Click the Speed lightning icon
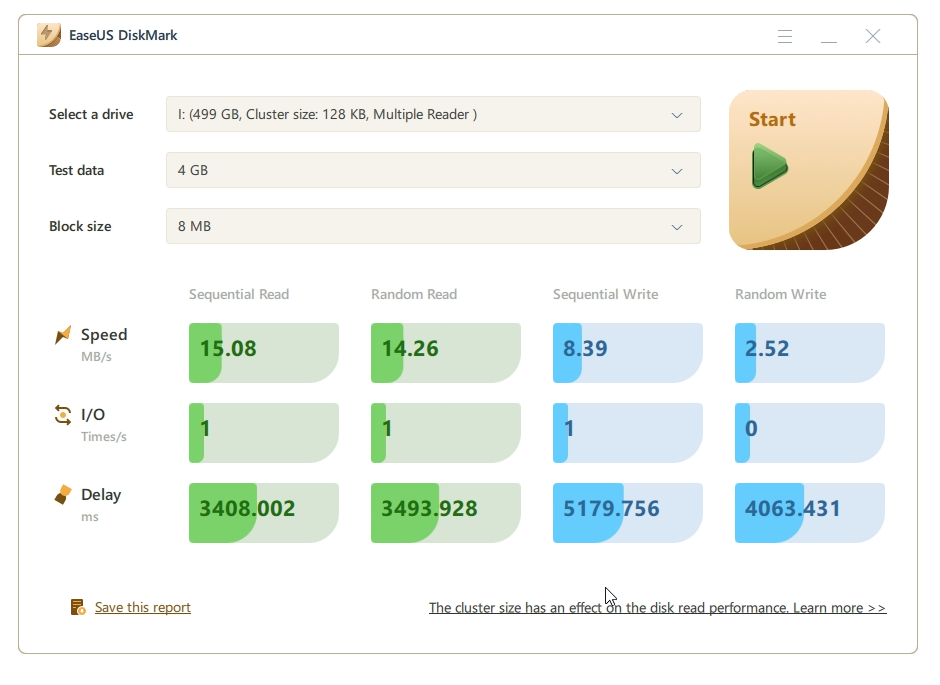 pos(63,335)
